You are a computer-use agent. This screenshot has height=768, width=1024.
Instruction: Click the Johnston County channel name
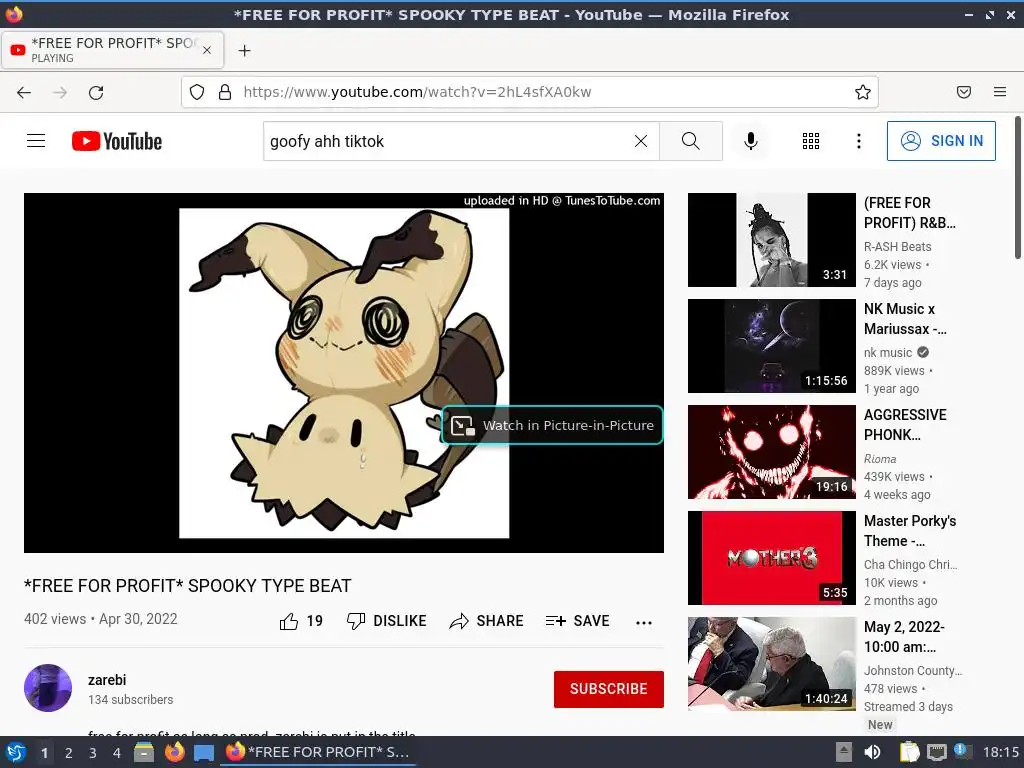point(913,671)
